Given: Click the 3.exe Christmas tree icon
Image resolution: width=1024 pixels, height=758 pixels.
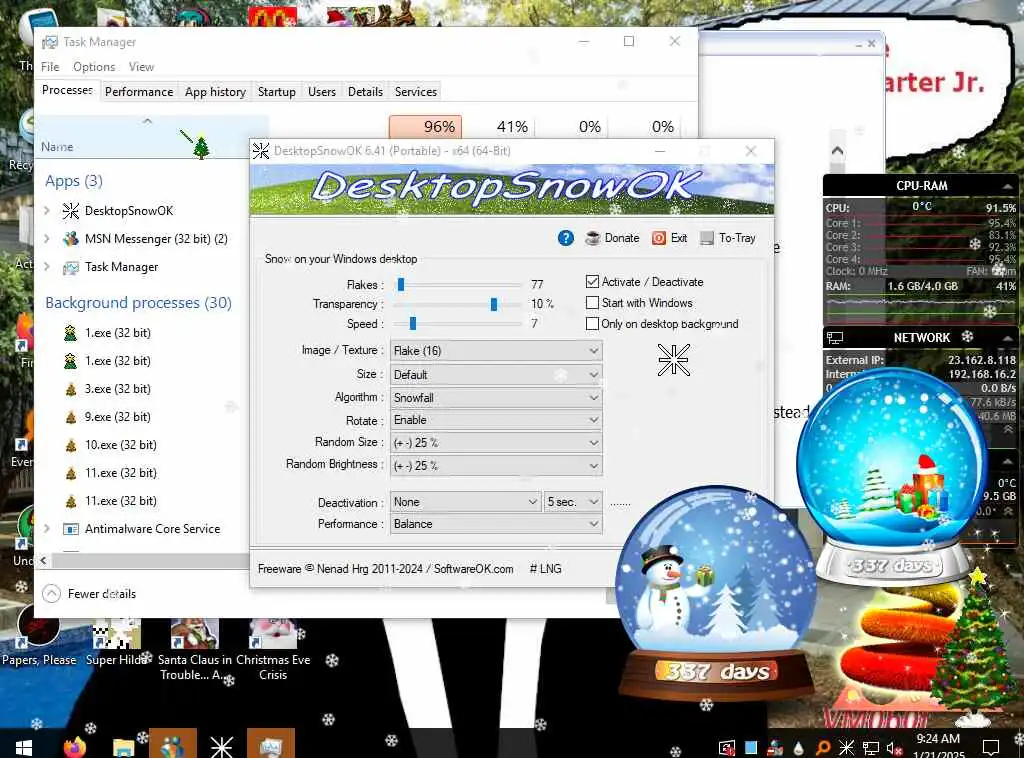Looking at the screenshot, I should [x=71, y=389].
